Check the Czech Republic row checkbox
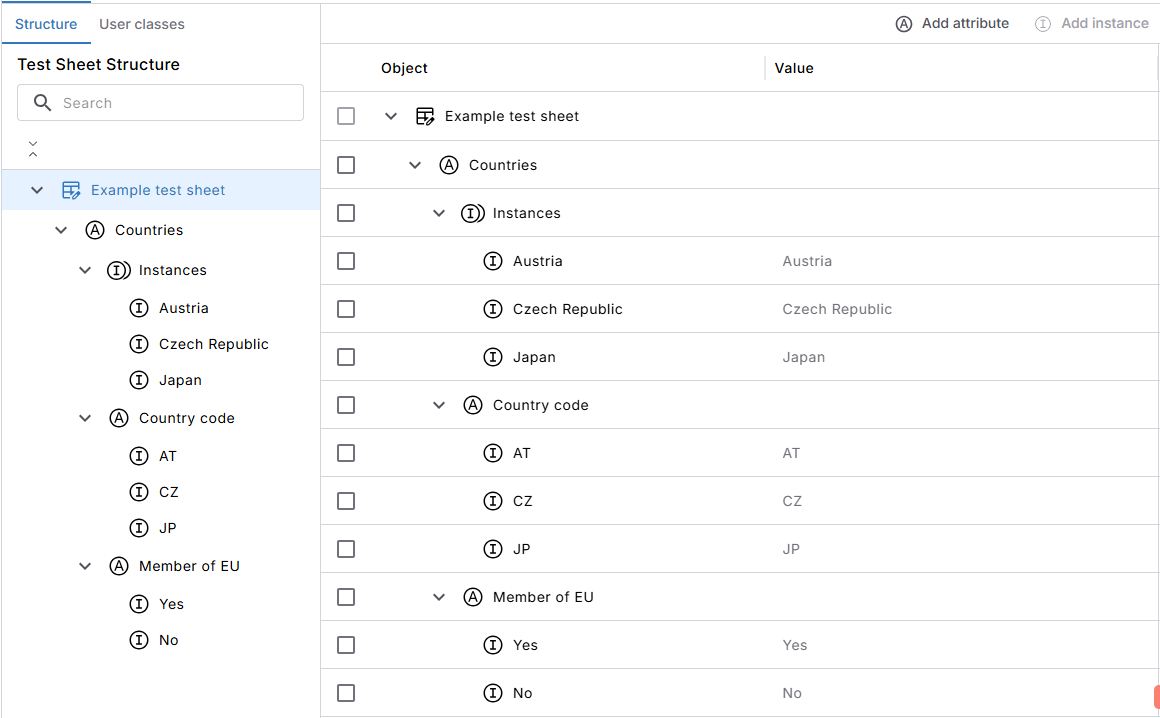1160x718 pixels. (x=345, y=309)
